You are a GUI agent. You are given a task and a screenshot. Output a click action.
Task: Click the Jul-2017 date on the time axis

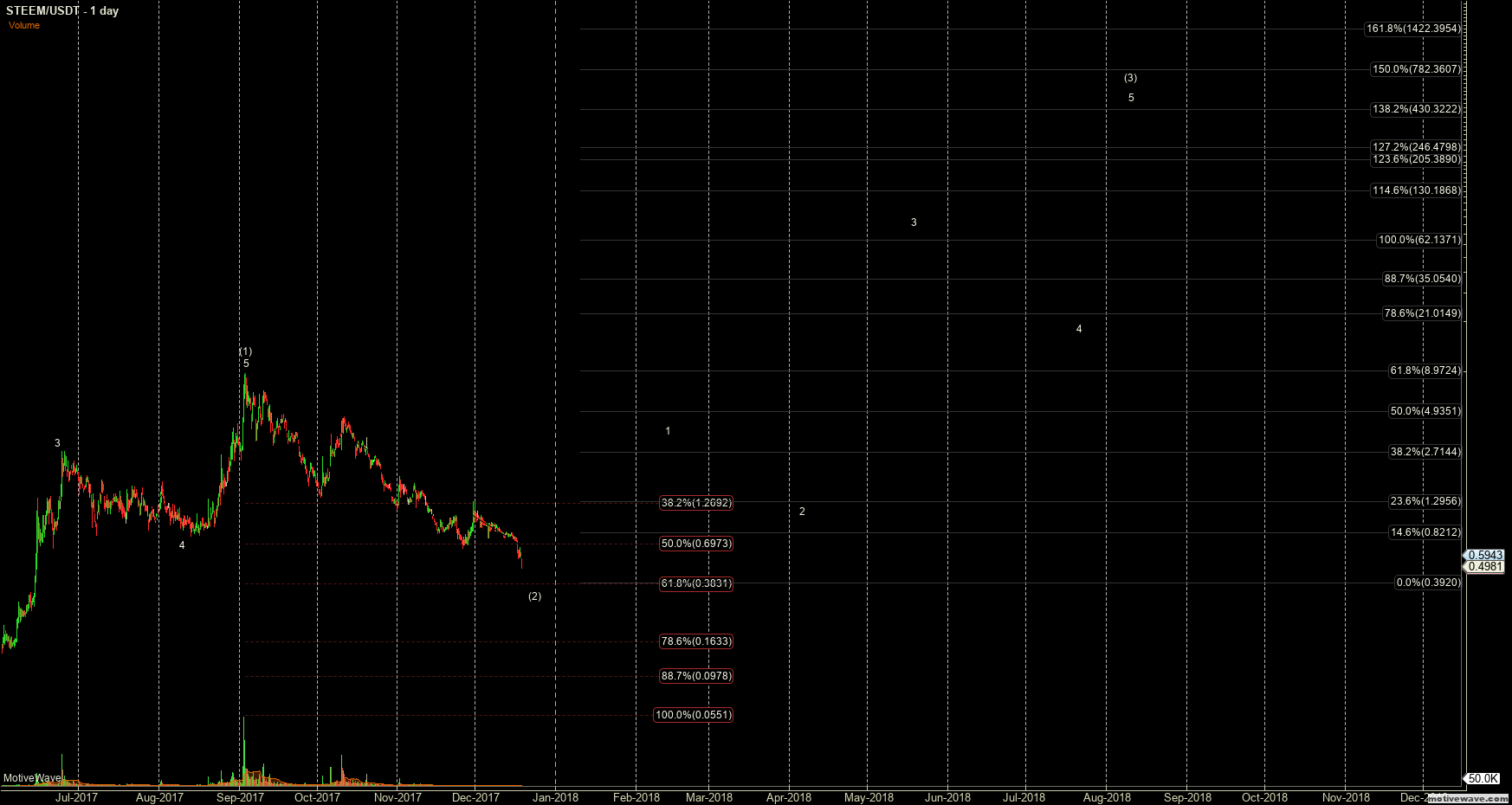tap(77, 797)
